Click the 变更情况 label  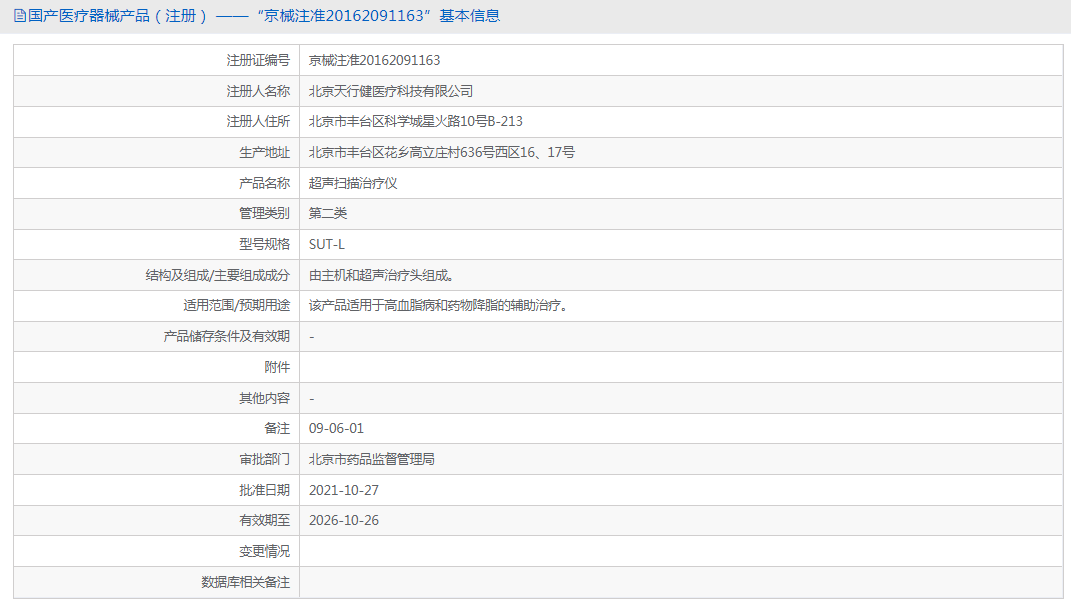point(264,551)
